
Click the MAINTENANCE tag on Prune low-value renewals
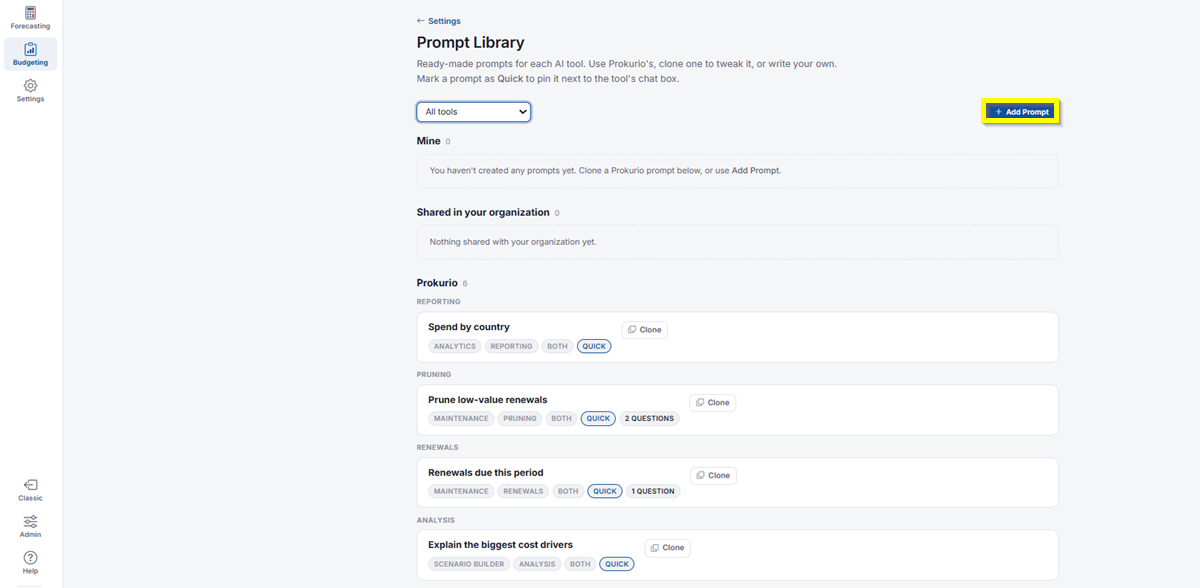461,419
